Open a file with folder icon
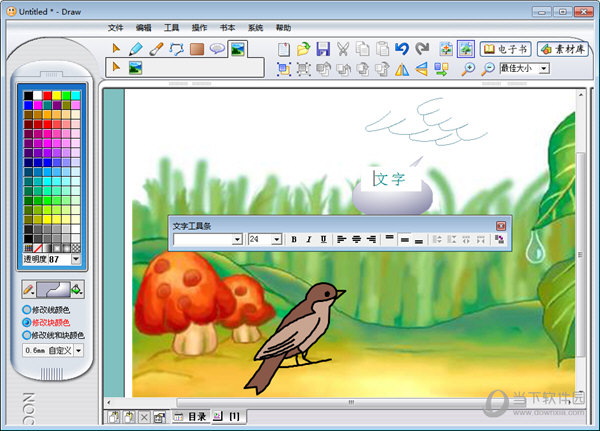Viewport: 600px width, 431px height. [x=303, y=49]
